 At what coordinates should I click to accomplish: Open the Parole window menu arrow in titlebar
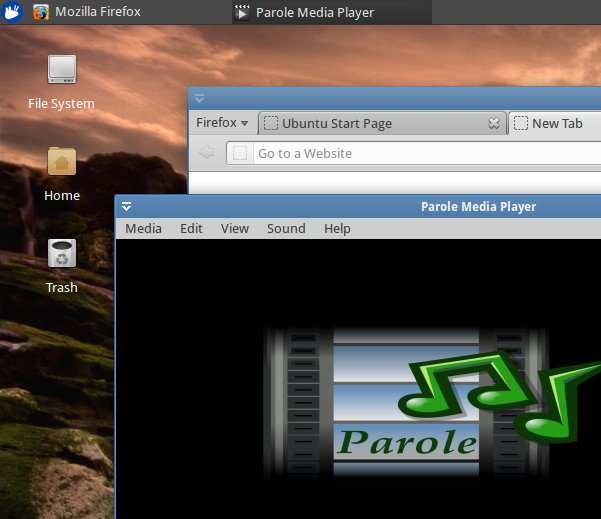point(127,207)
